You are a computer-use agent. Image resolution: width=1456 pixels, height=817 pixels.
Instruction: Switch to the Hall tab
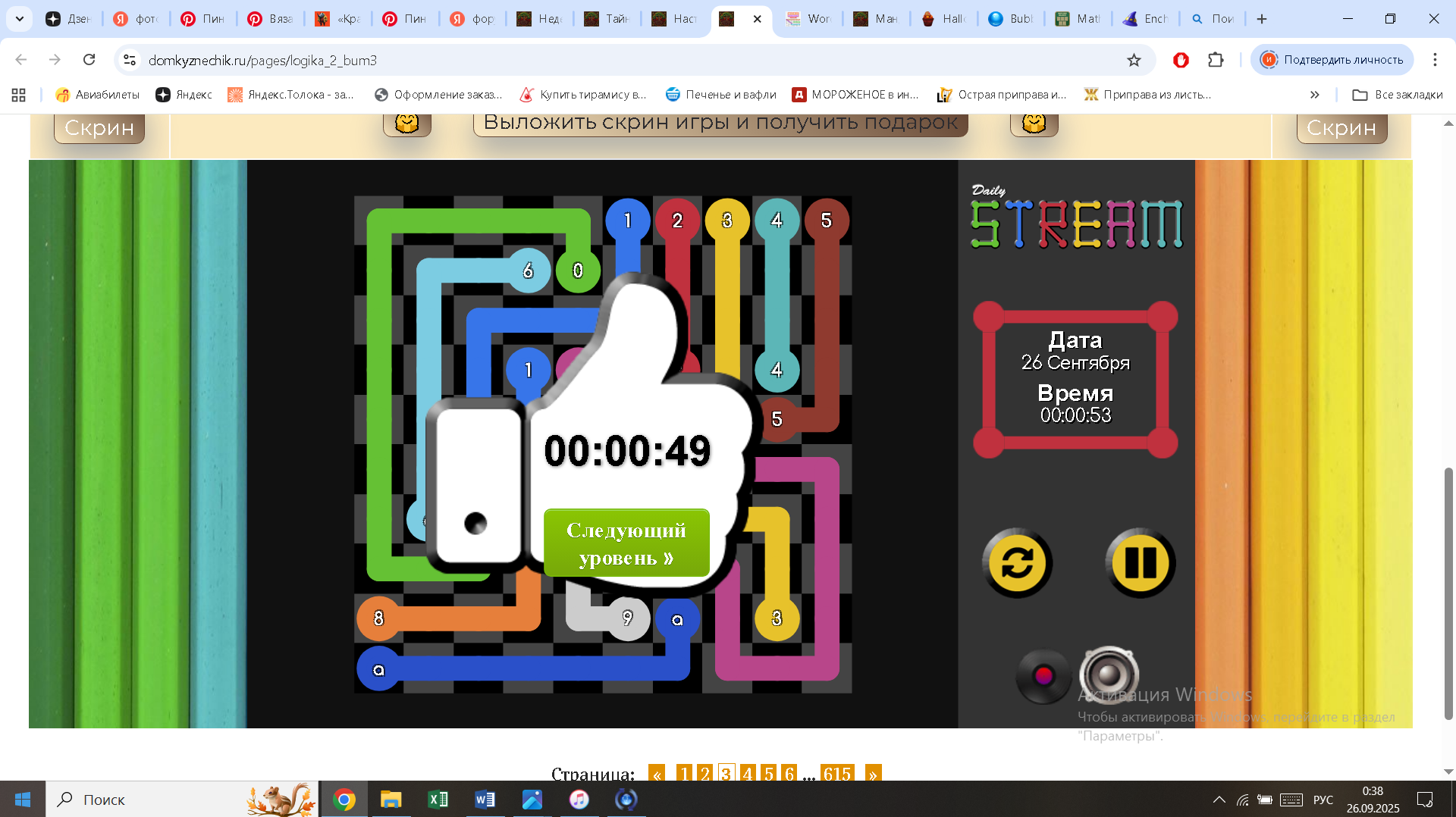click(943, 19)
